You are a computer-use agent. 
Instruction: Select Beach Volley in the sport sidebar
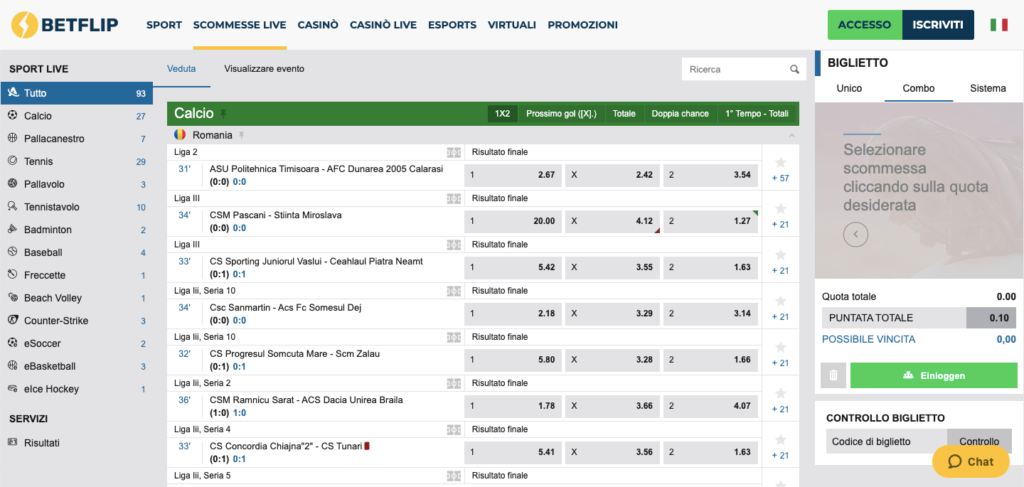point(76,298)
